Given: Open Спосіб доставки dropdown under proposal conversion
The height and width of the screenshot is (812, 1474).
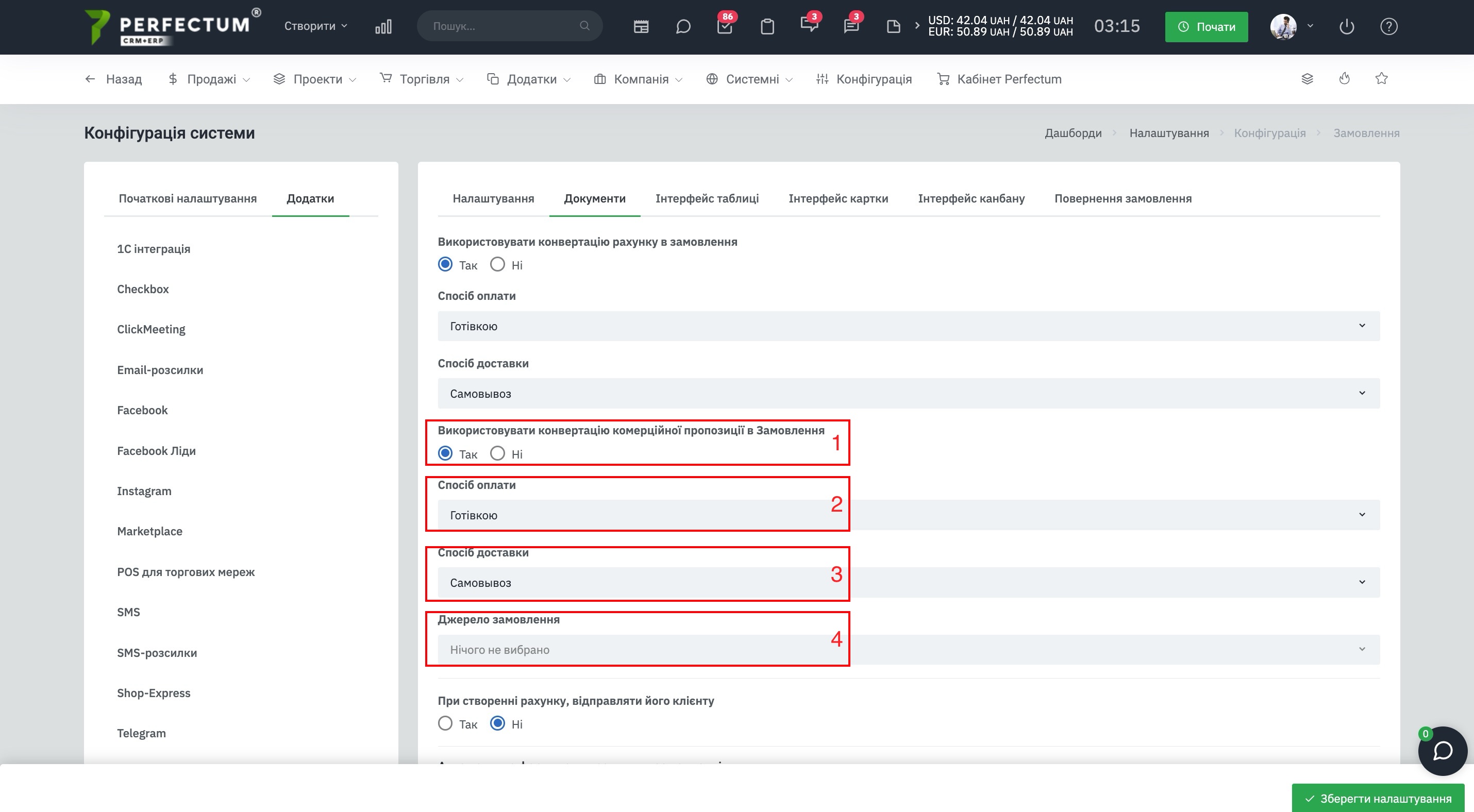Looking at the screenshot, I should [909, 582].
